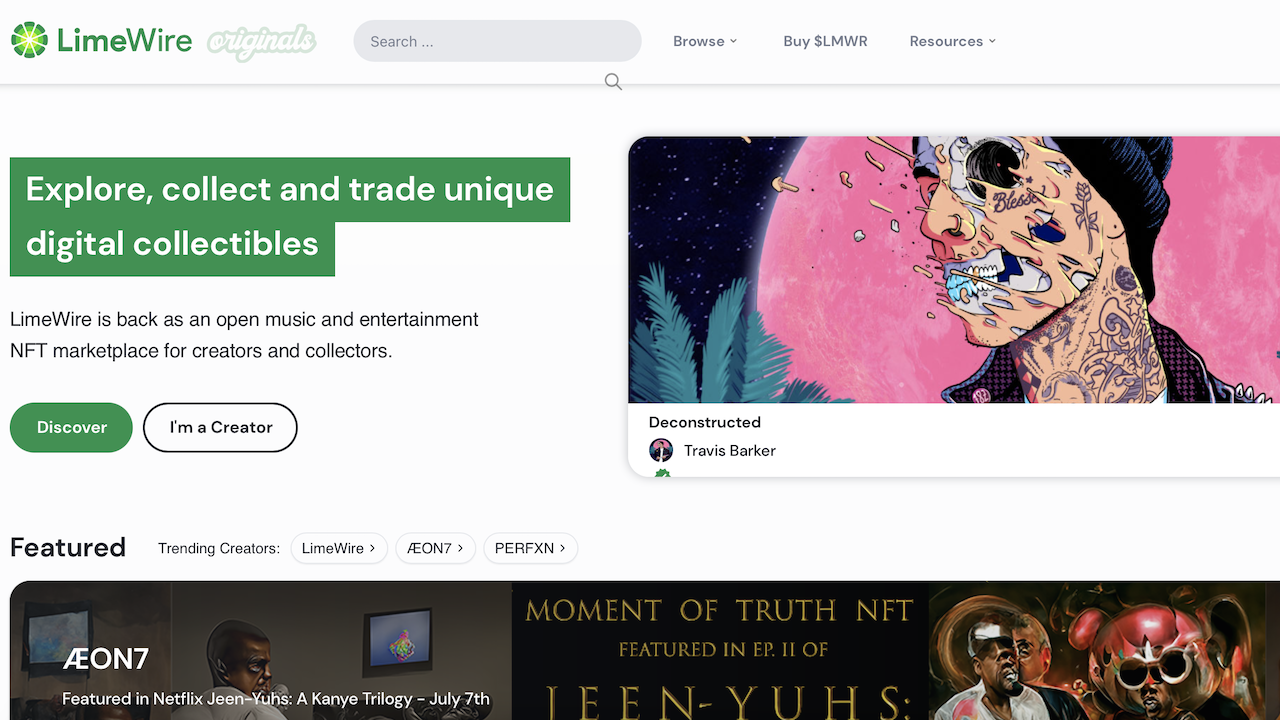Click the cursive "originals" logo
Screen dimensions: 1280x720
tap(262, 42)
